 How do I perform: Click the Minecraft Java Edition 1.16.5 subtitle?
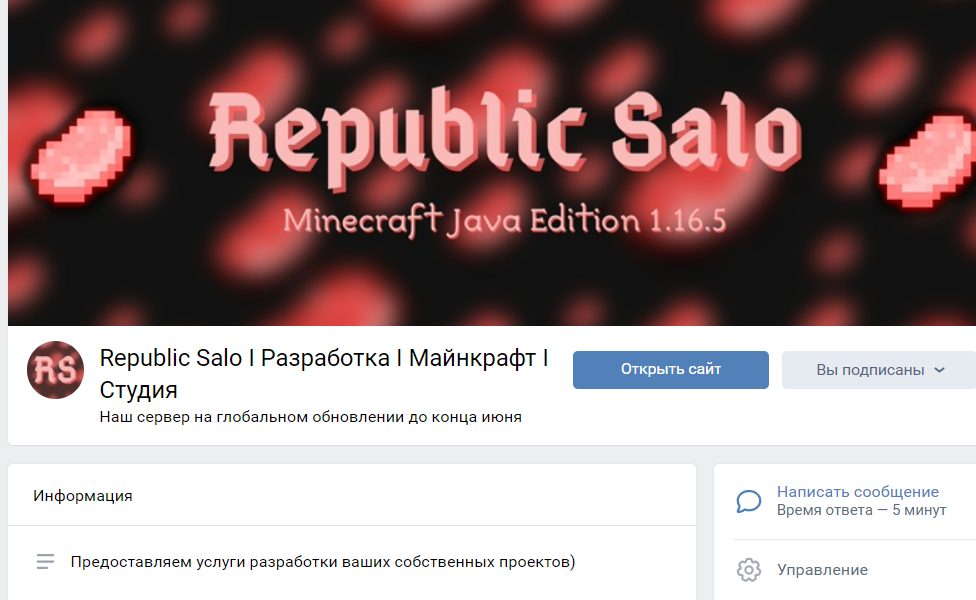pyautogui.click(x=505, y=221)
